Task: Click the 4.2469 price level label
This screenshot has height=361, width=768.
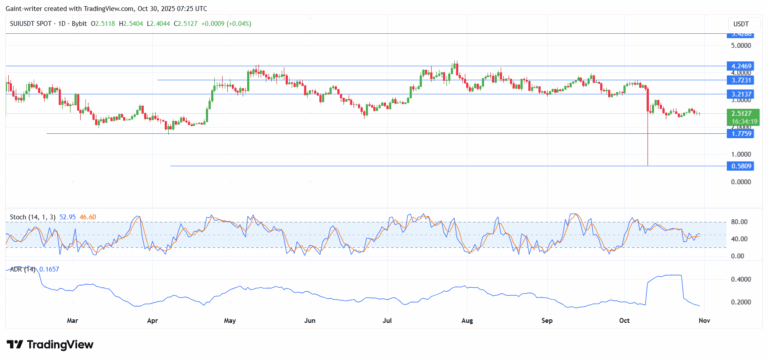Action: coord(741,66)
